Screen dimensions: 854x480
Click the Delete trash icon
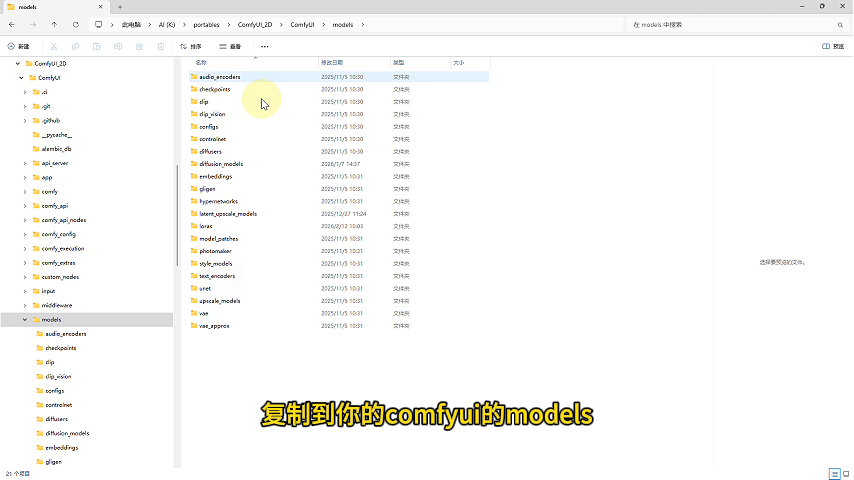click(x=161, y=46)
